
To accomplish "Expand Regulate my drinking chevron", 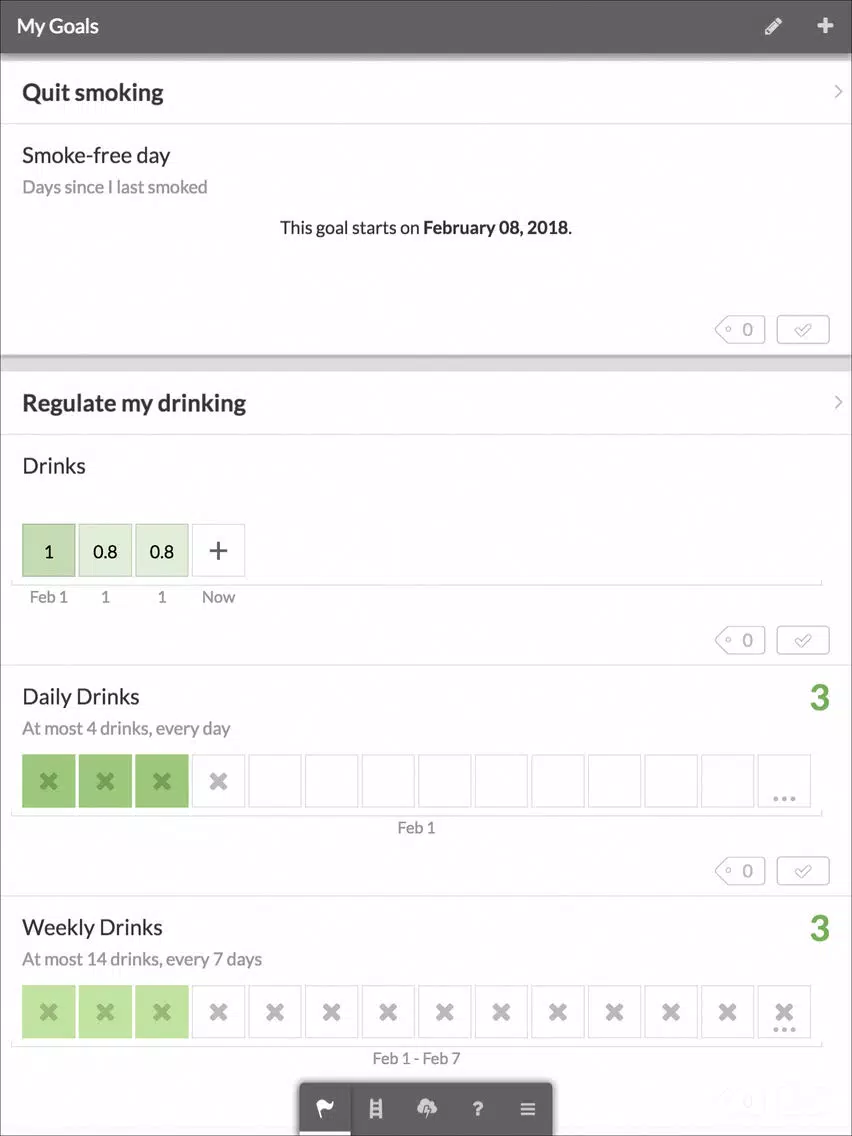I will tap(838, 402).
